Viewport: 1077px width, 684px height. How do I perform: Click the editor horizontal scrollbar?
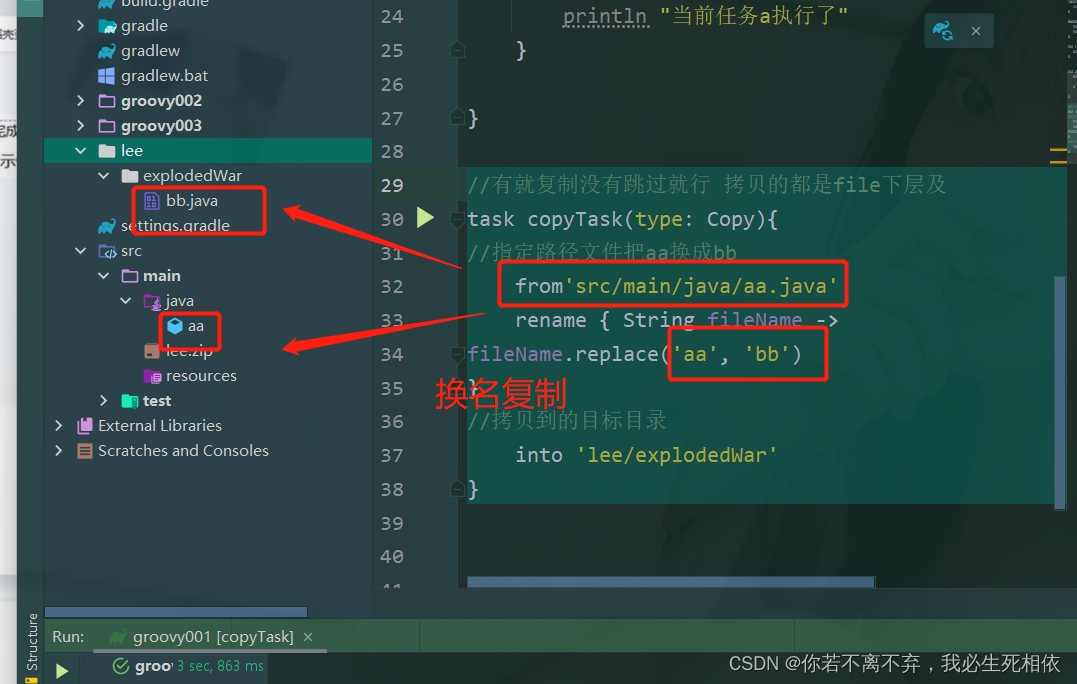click(x=671, y=582)
